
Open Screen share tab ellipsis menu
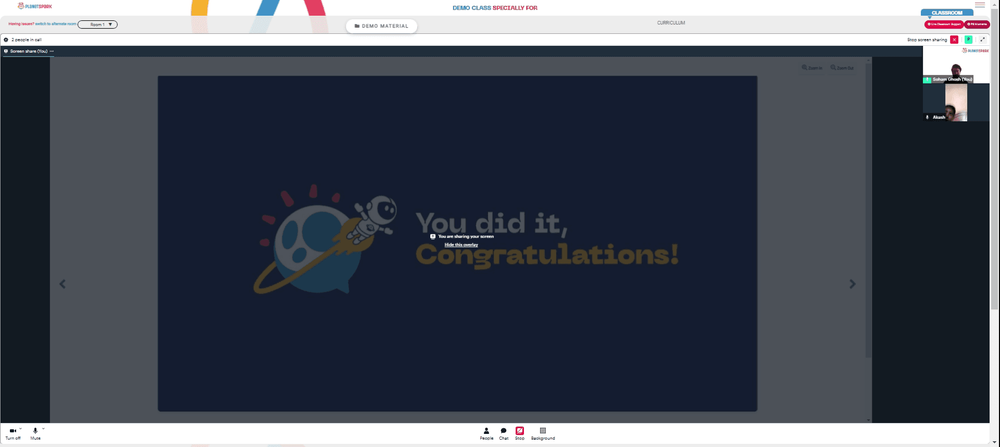[x=52, y=51]
